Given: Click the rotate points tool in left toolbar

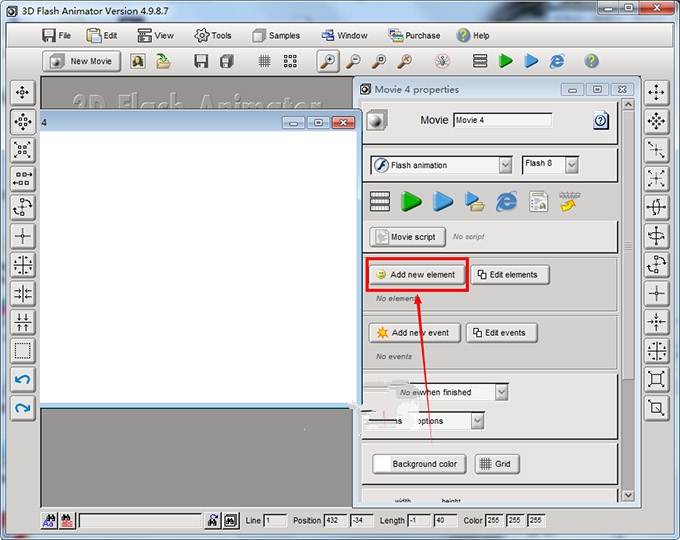Looking at the screenshot, I should [23, 207].
